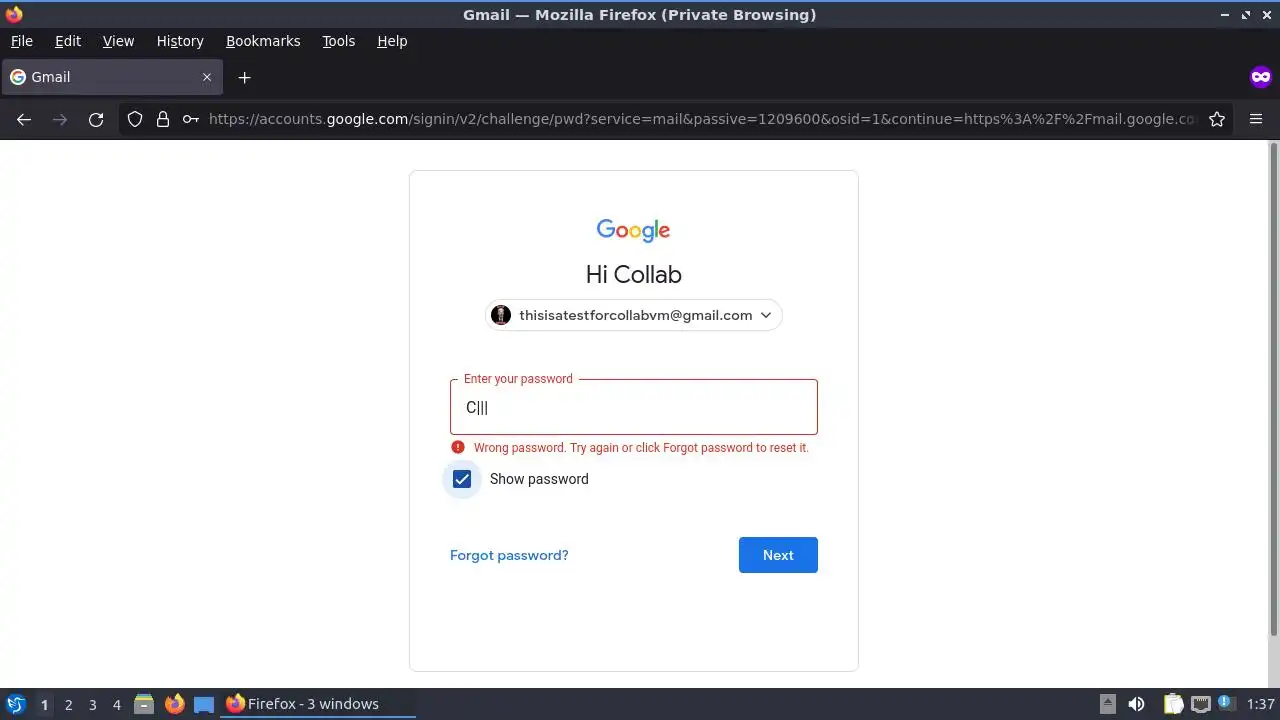
Task: Click the Next button
Action: [778, 555]
